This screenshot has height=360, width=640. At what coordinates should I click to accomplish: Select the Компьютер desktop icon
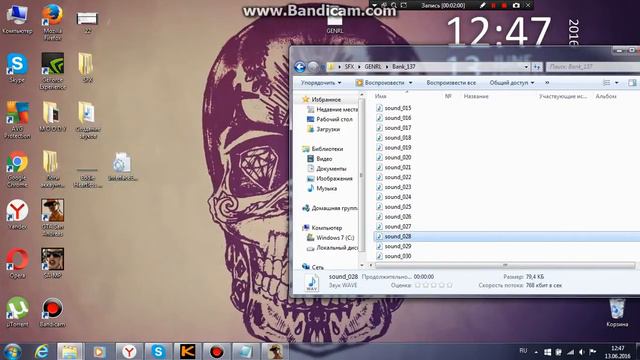pyautogui.click(x=17, y=20)
